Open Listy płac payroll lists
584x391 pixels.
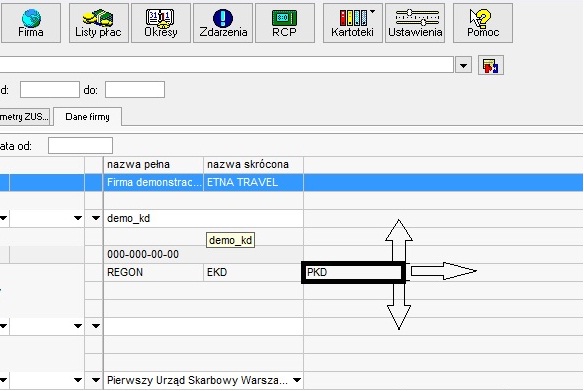click(x=99, y=23)
